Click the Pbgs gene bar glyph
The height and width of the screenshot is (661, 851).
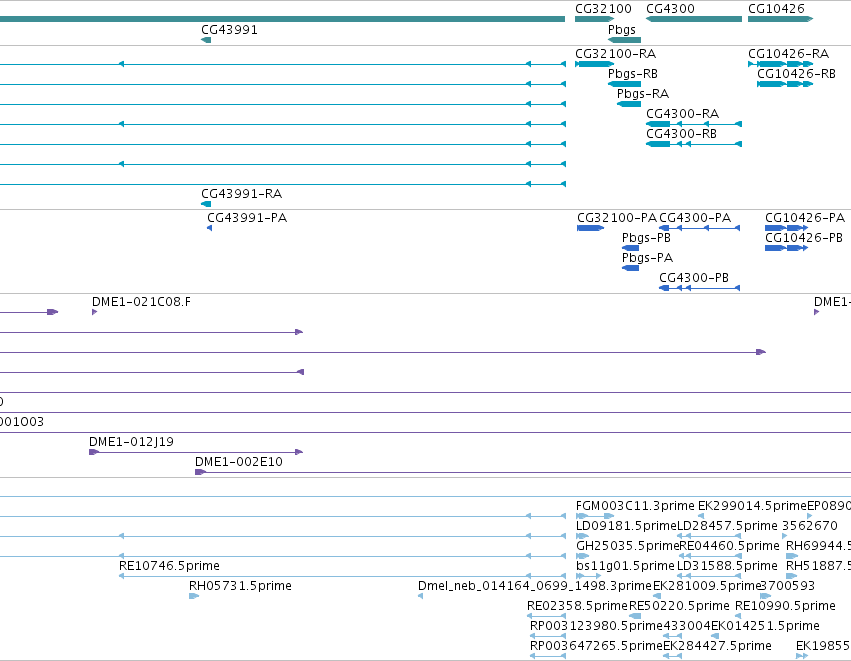pos(624,40)
